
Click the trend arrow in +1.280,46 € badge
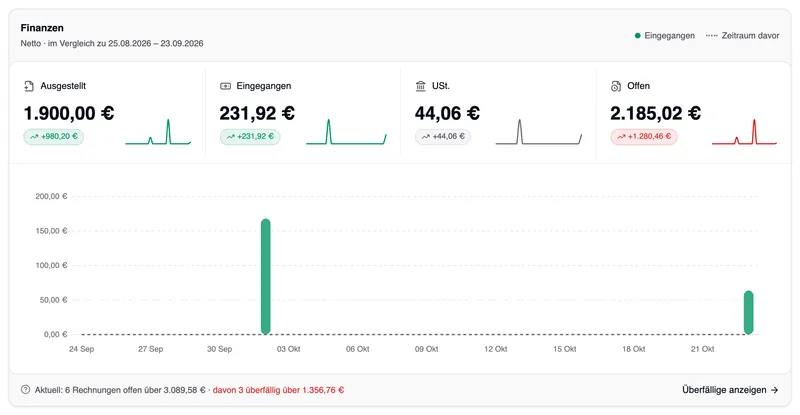(x=621, y=137)
